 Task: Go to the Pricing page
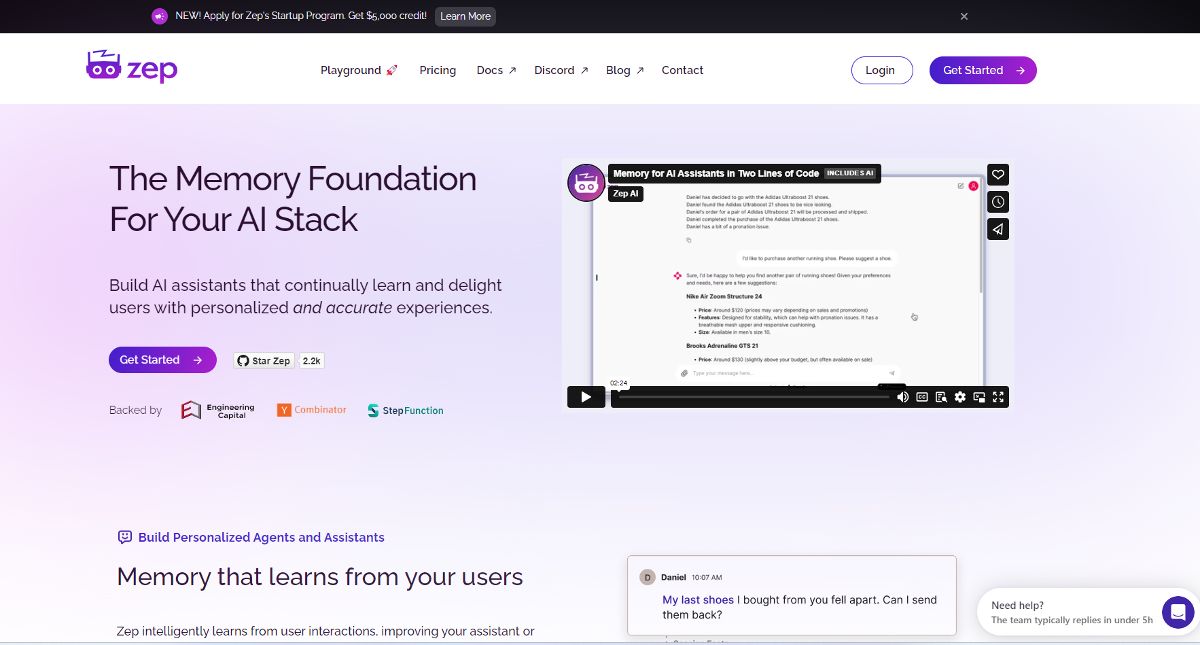coord(437,70)
